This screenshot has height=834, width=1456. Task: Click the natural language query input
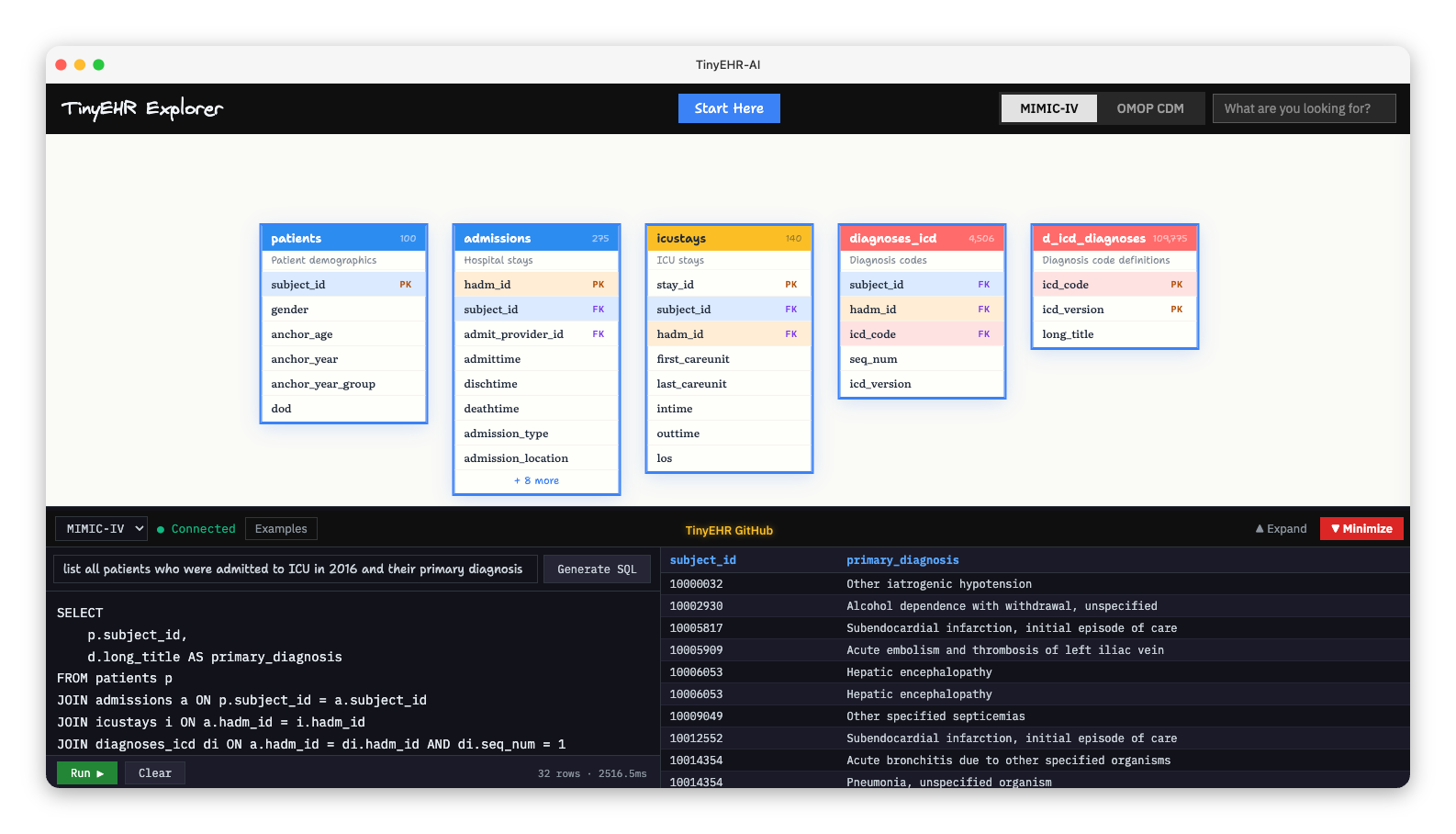pos(296,569)
